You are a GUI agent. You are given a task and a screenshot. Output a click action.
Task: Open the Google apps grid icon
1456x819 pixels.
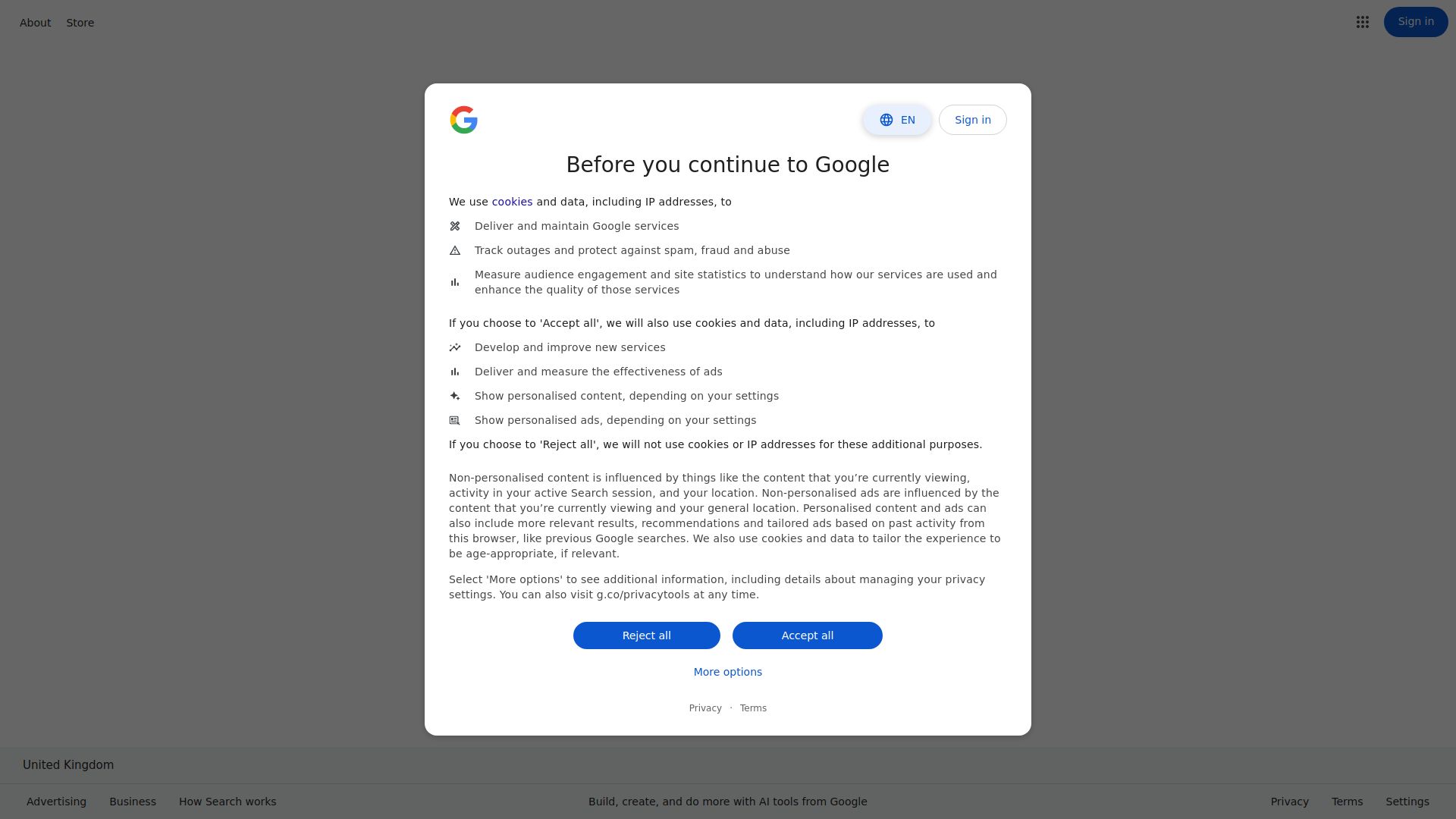(x=1363, y=22)
